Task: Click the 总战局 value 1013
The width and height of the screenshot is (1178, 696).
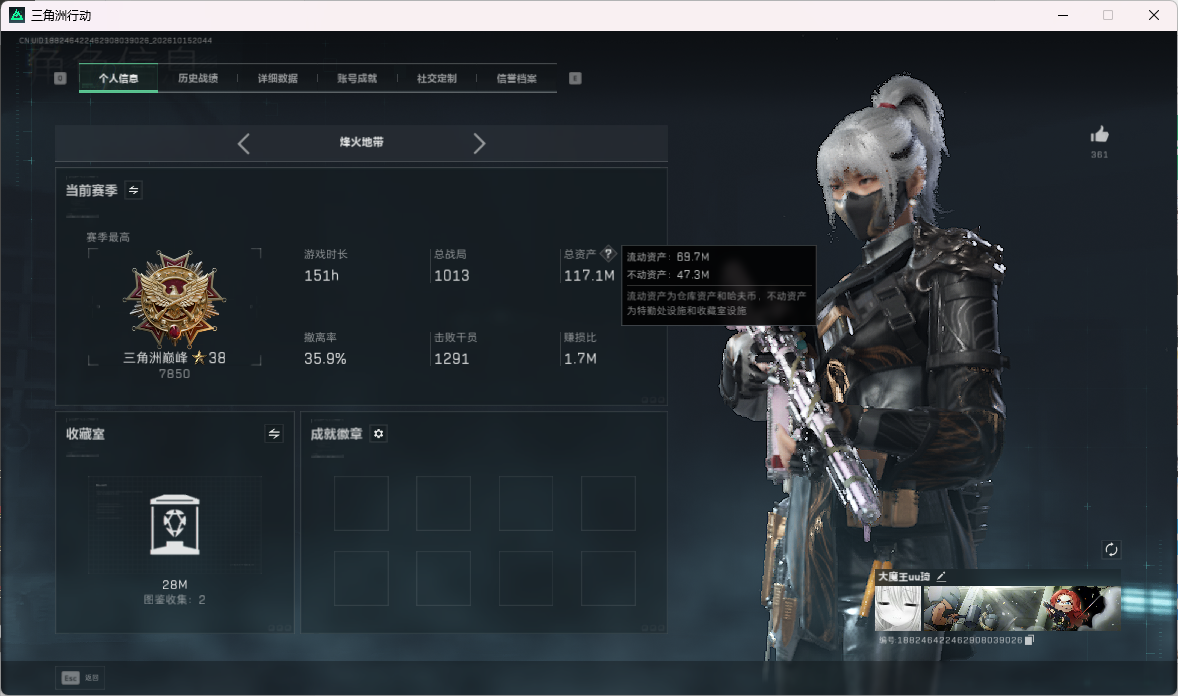Action: (x=452, y=276)
